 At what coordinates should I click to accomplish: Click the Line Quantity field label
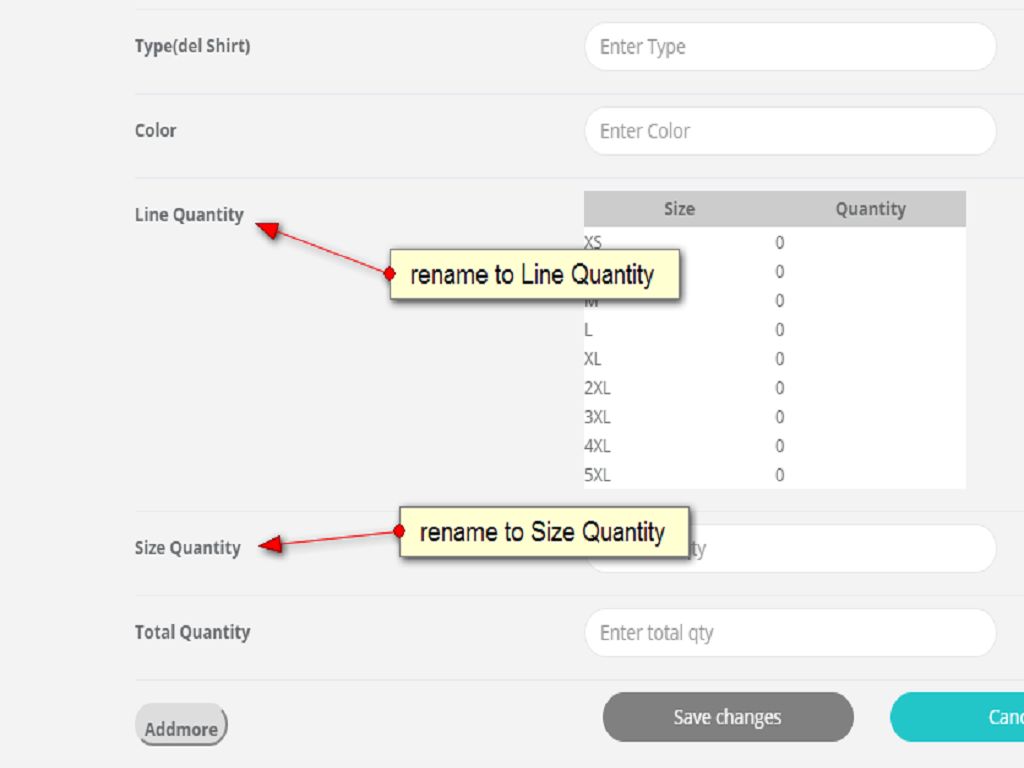point(189,215)
